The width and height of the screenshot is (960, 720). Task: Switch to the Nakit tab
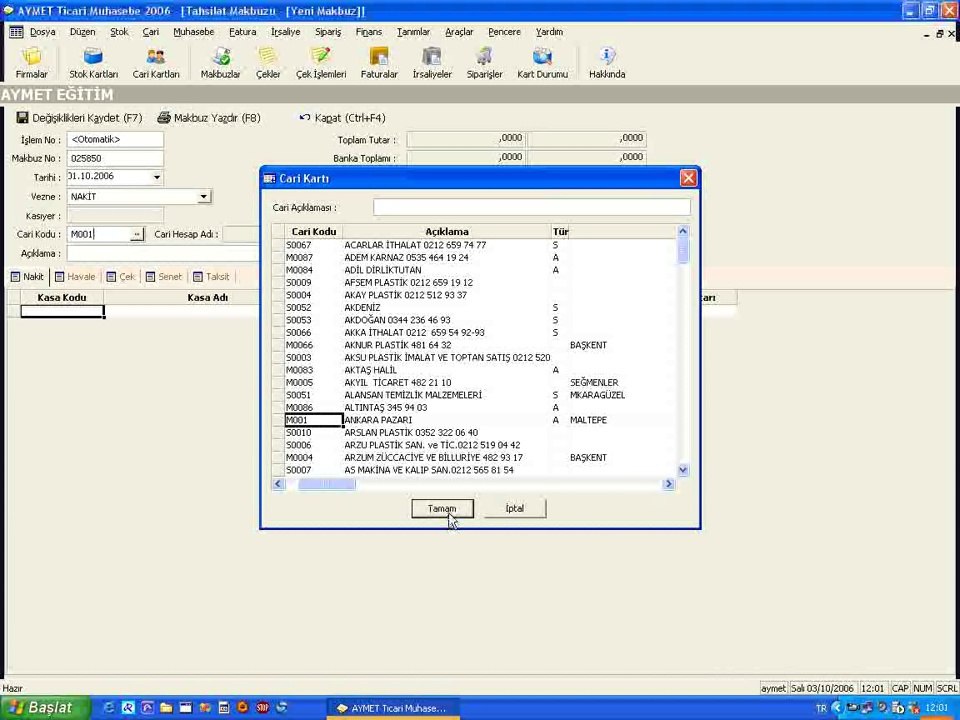pyautogui.click(x=27, y=277)
